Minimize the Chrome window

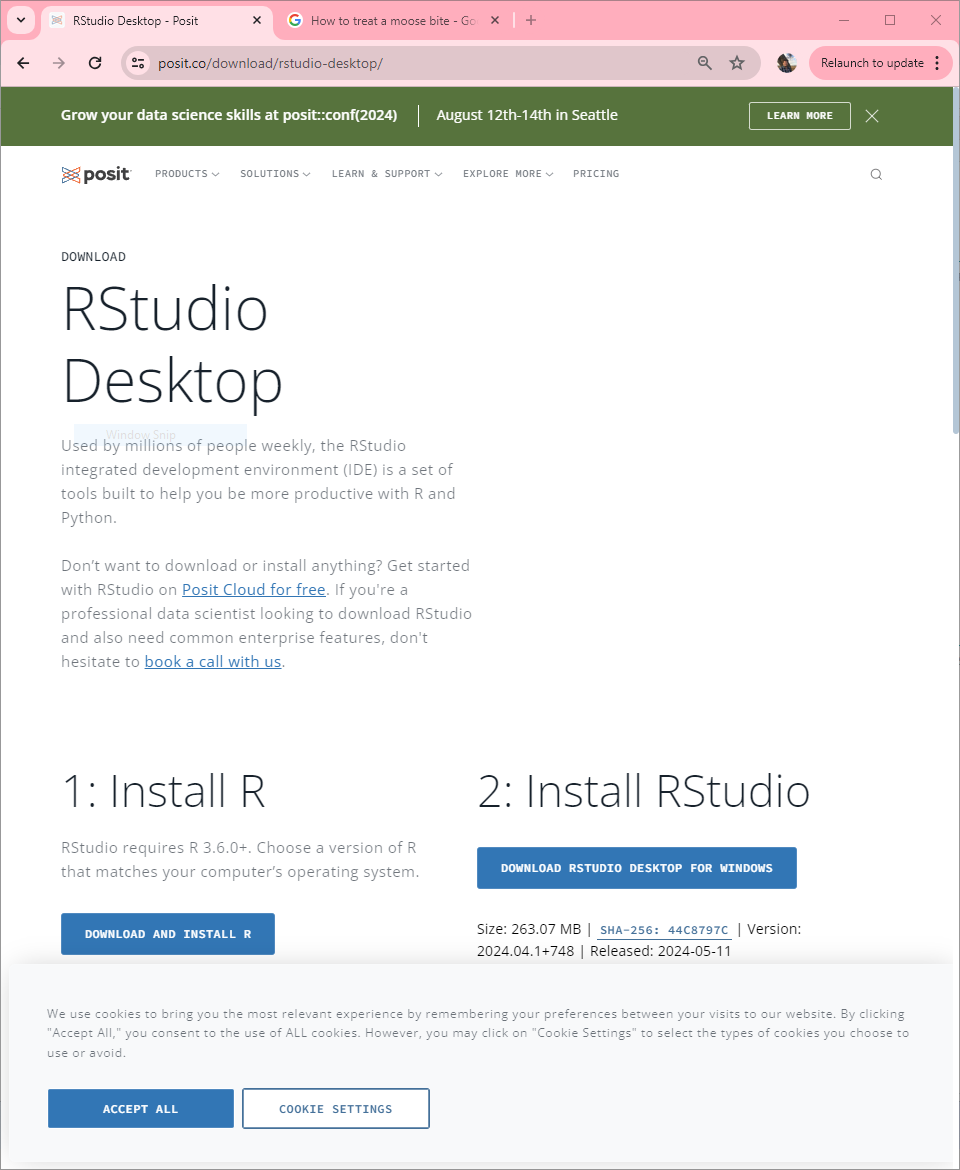pyautogui.click(x=844, y=20)
